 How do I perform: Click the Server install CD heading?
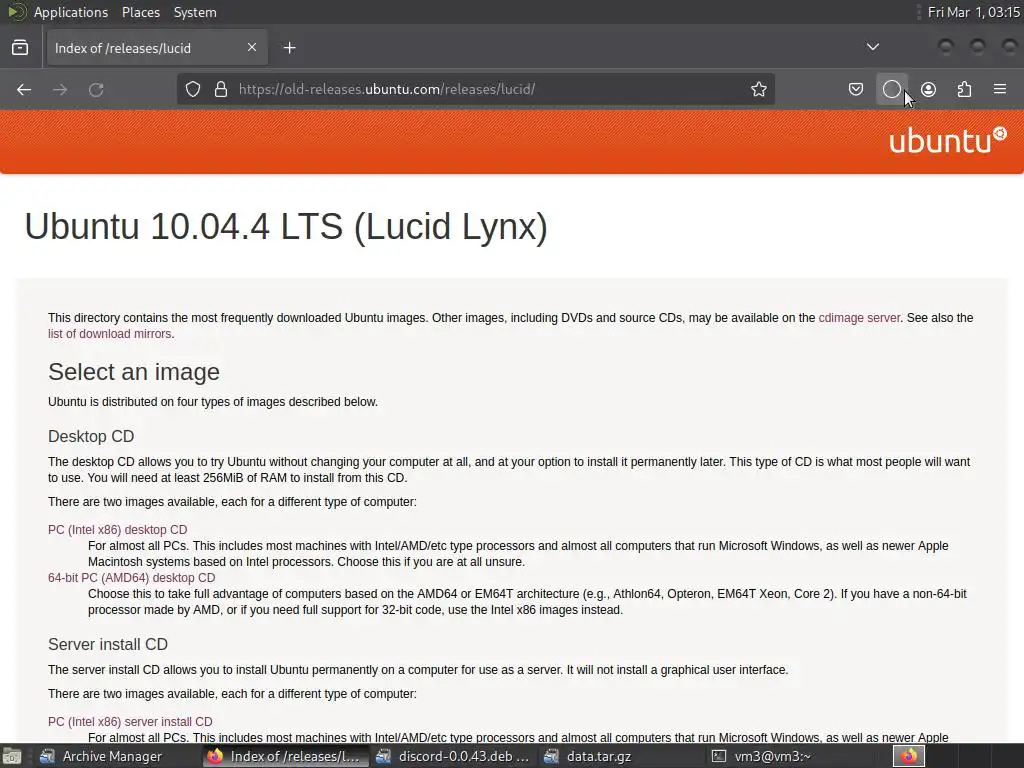(x=108, y=645)
